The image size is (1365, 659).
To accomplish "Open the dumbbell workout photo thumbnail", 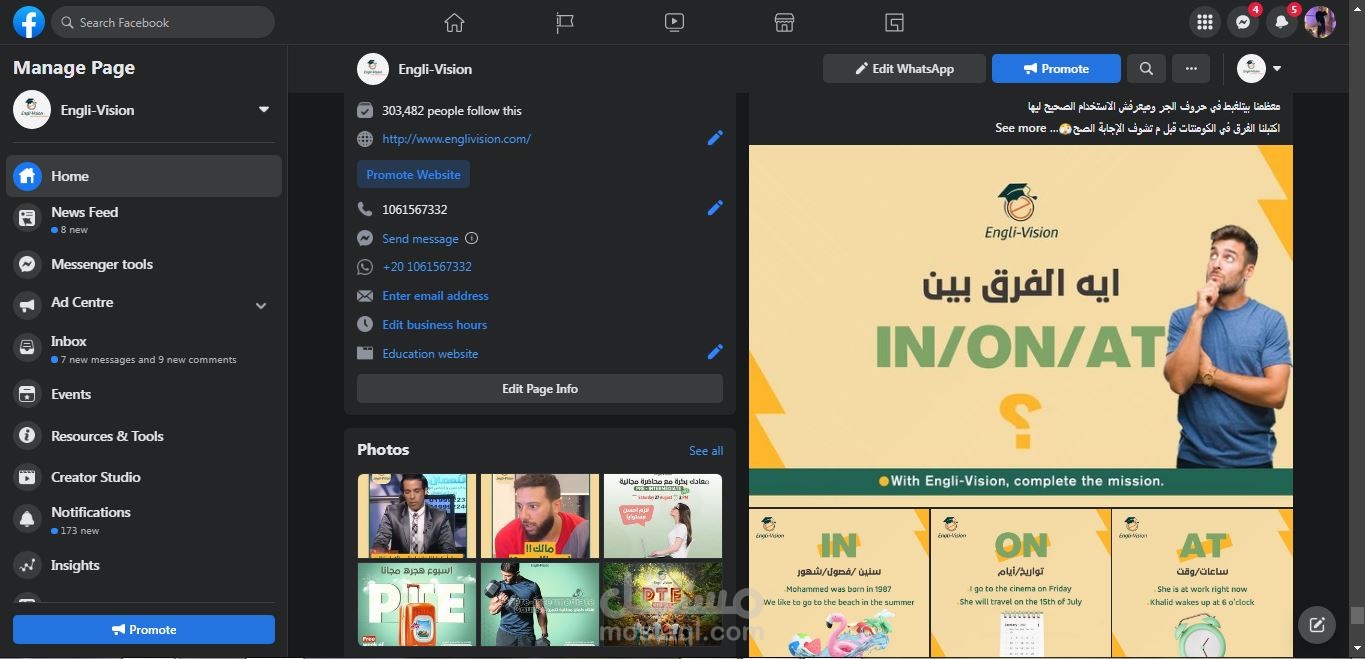I will click(x=540, y=604).
